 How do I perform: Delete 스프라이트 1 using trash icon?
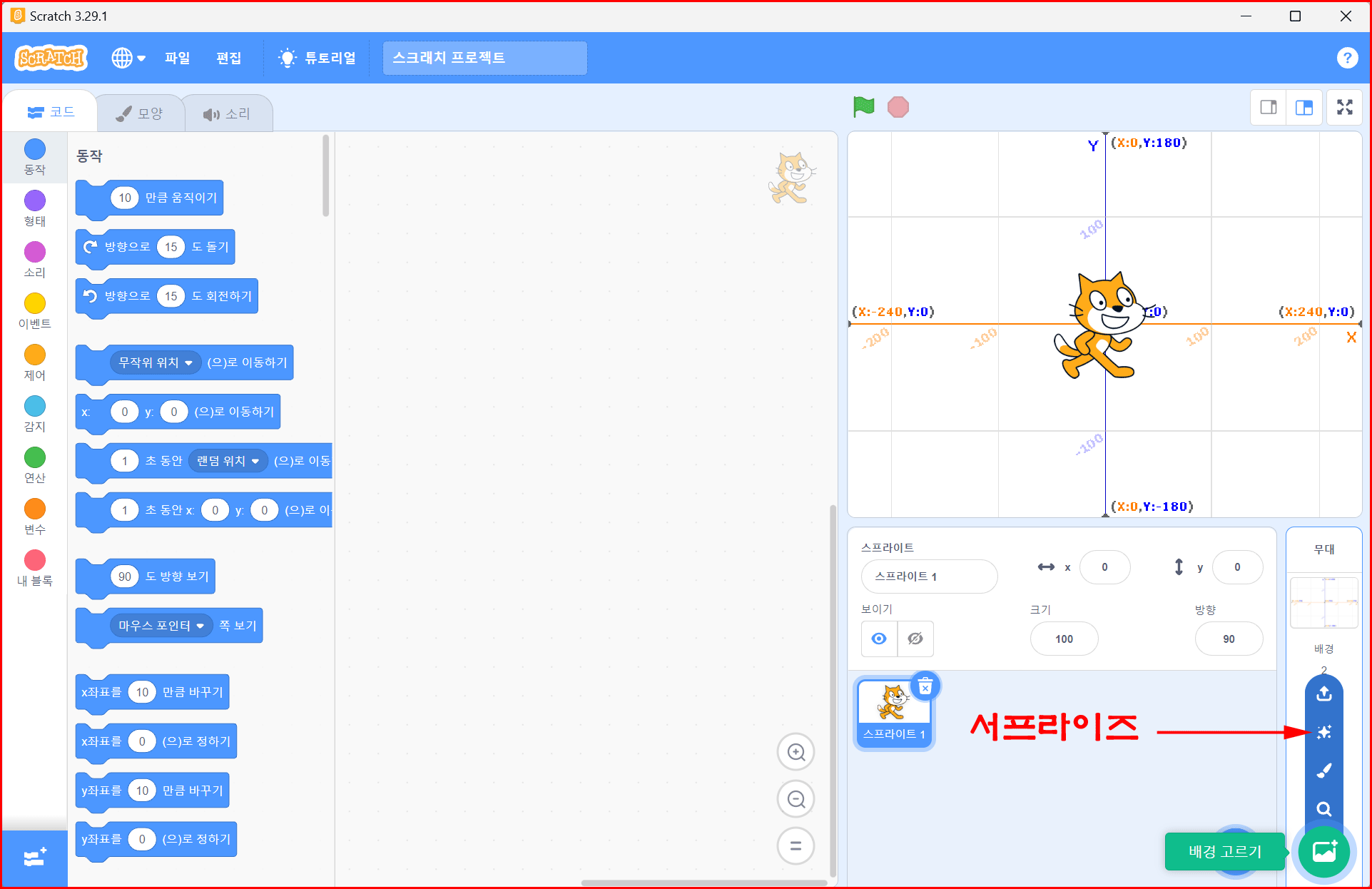tap(925, 687)
